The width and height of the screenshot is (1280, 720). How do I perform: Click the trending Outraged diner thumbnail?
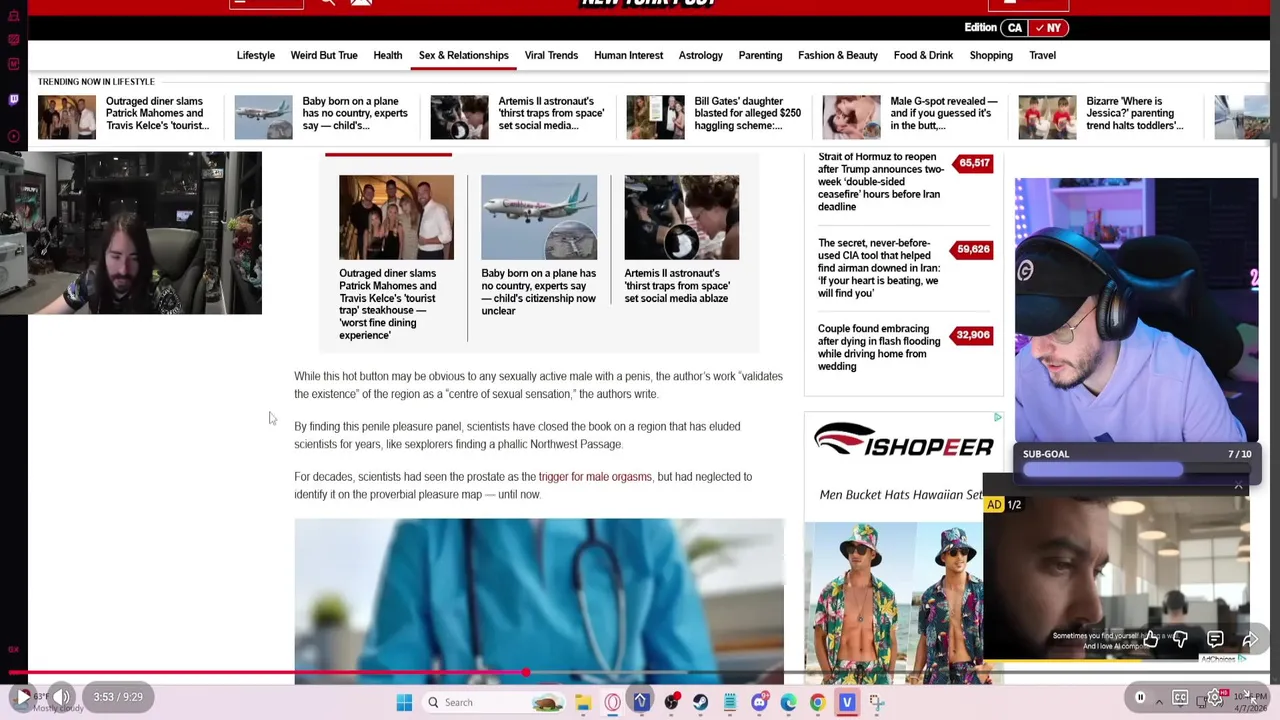click(67, 117)
